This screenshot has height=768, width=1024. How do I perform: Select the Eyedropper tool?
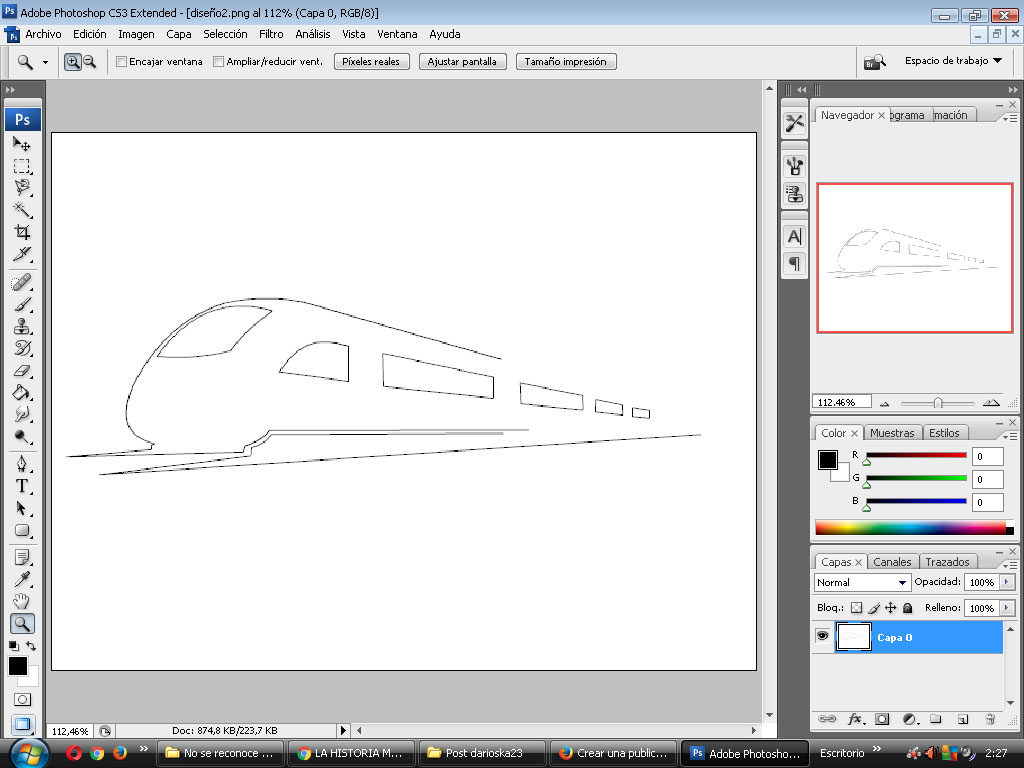22,579
